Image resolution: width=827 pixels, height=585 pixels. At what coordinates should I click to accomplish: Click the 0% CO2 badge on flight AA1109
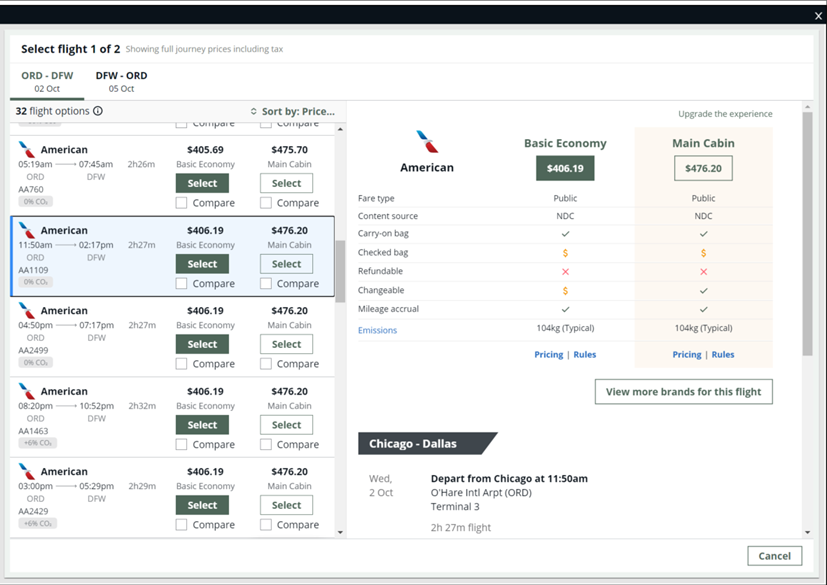click(x=37, y=282)
